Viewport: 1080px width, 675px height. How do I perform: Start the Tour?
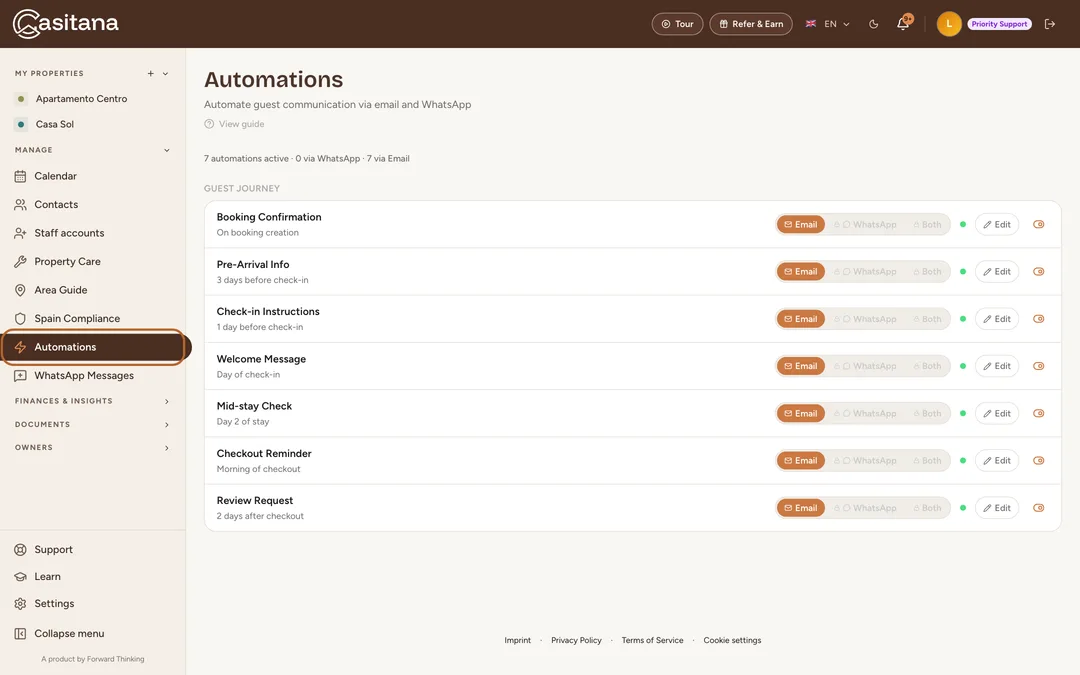coord(677,24)
